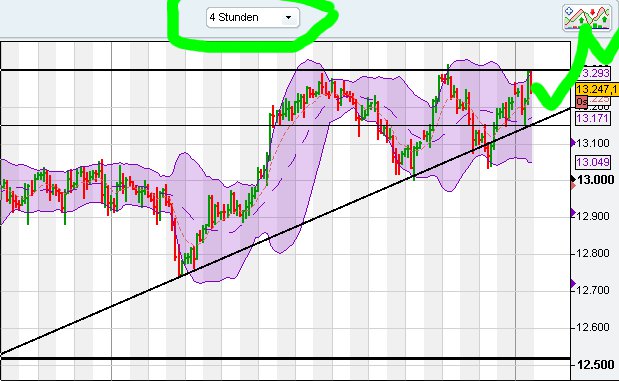Click the bold 13.000 price axis value
This screenshot has width=619, height=381.
tap(596, 180)
